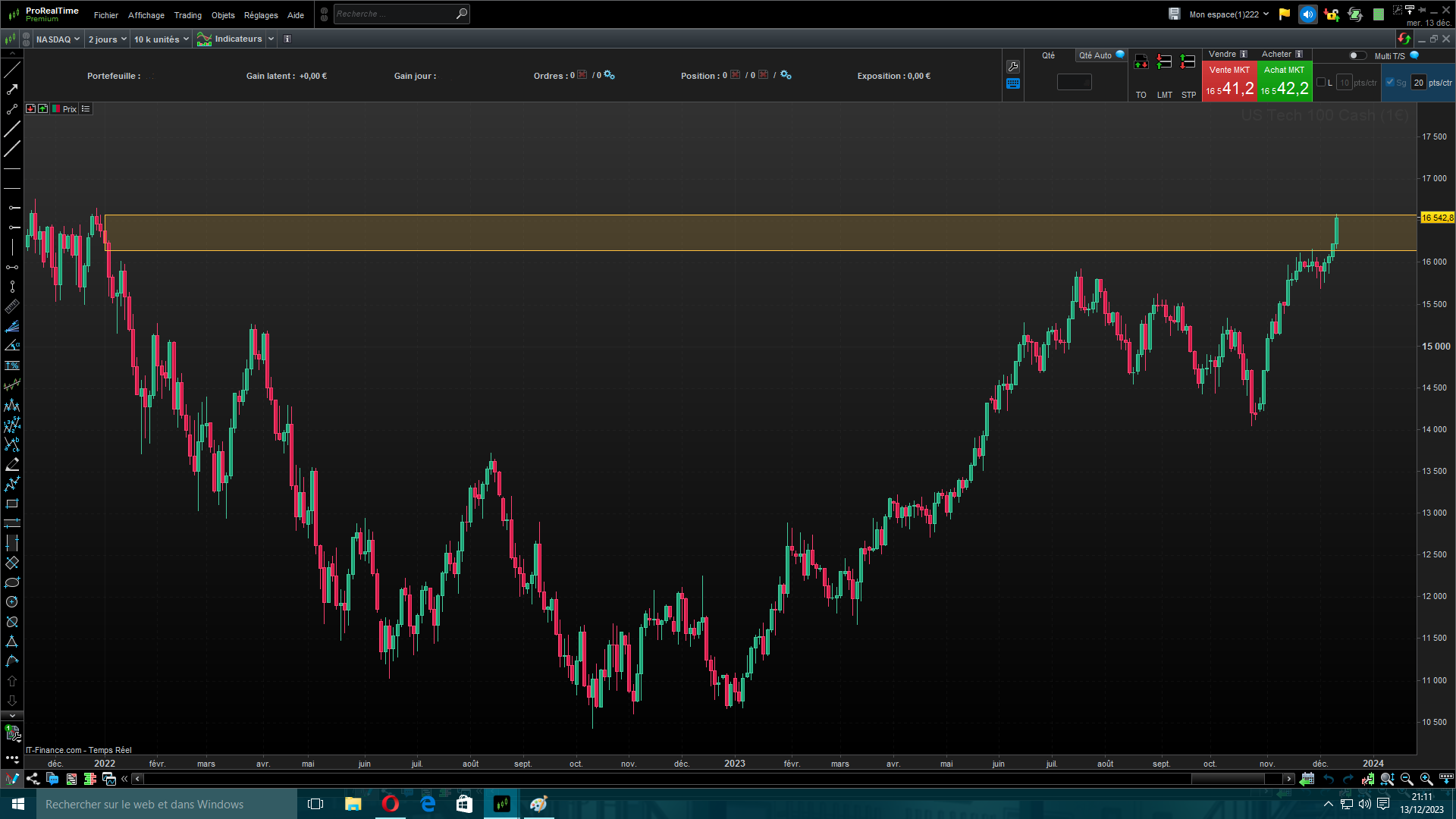1456x819 pixels.
Task: Expand the 2 jours timeframe dropdown
Action: click(x=107, y=39)
